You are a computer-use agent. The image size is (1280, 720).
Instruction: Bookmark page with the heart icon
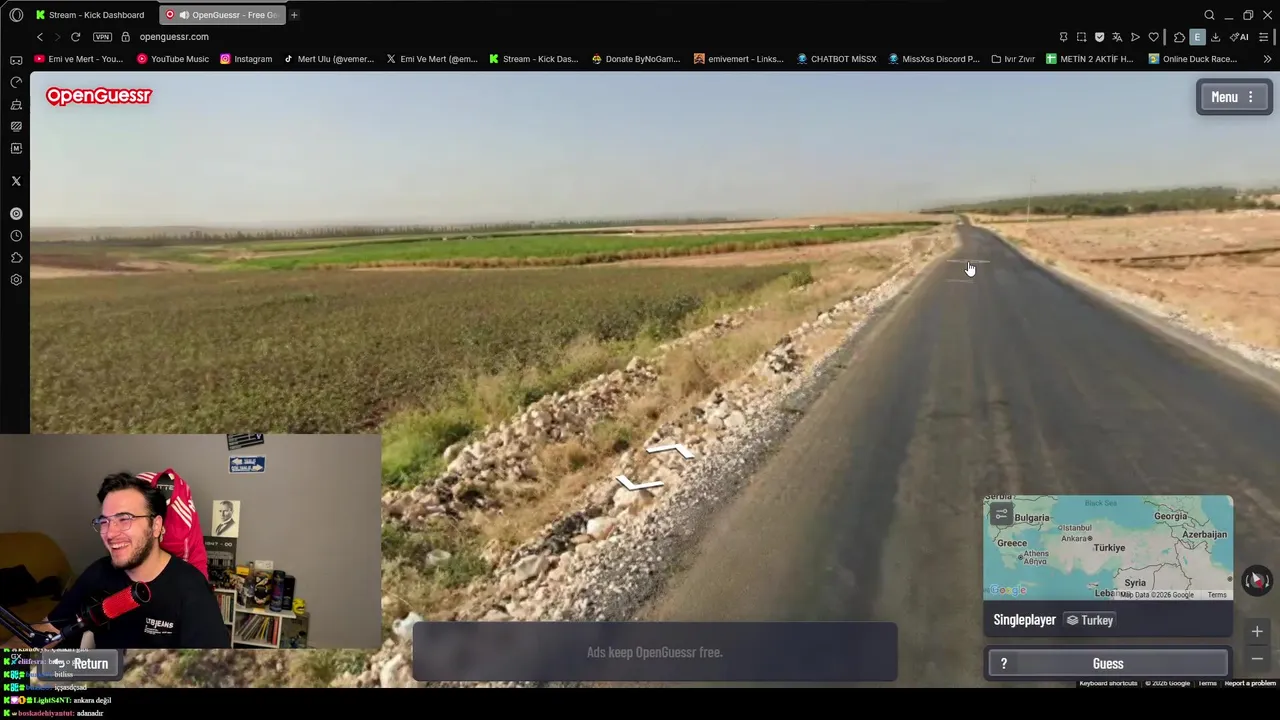1153,37
